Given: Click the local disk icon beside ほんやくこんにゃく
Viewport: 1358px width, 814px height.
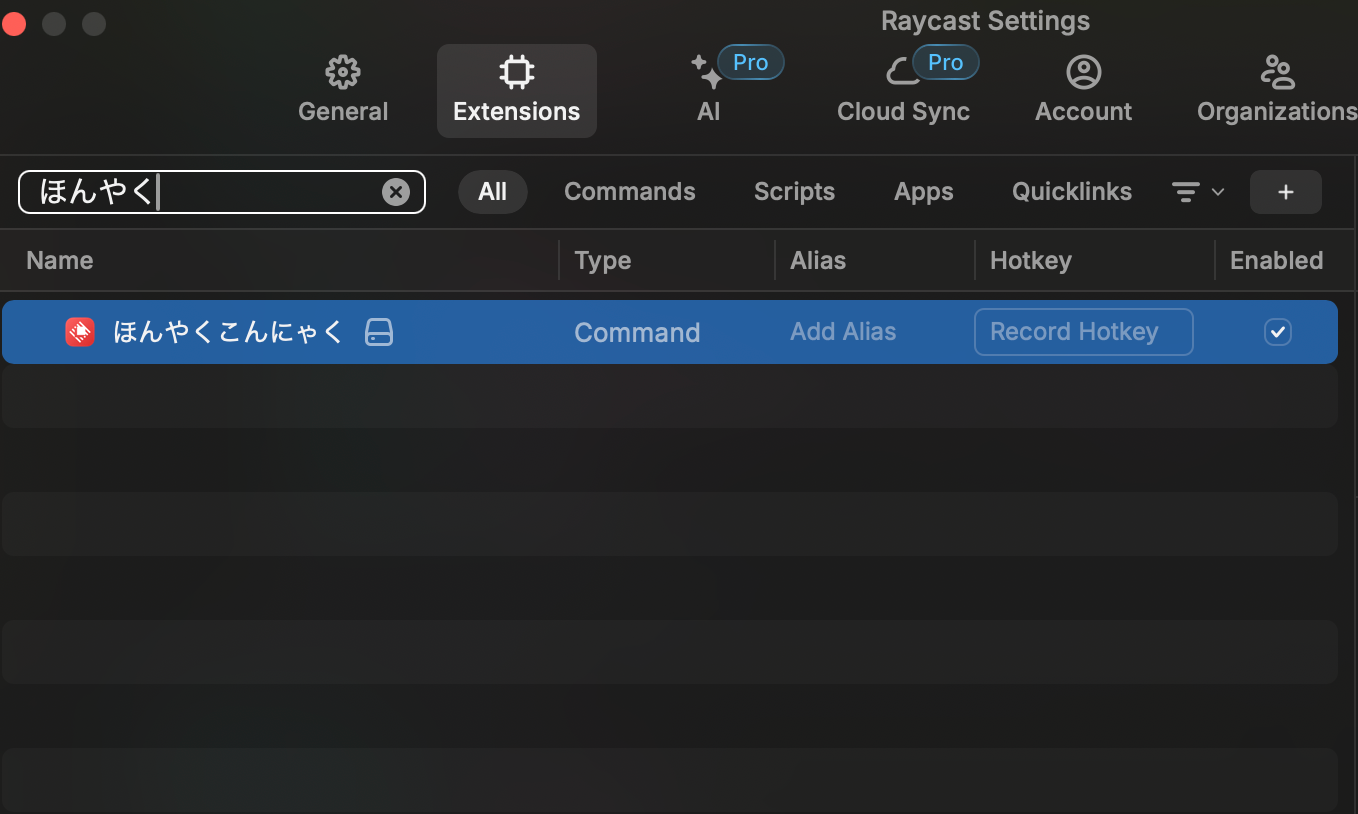Looking at the screenshot, I should 379,332.
